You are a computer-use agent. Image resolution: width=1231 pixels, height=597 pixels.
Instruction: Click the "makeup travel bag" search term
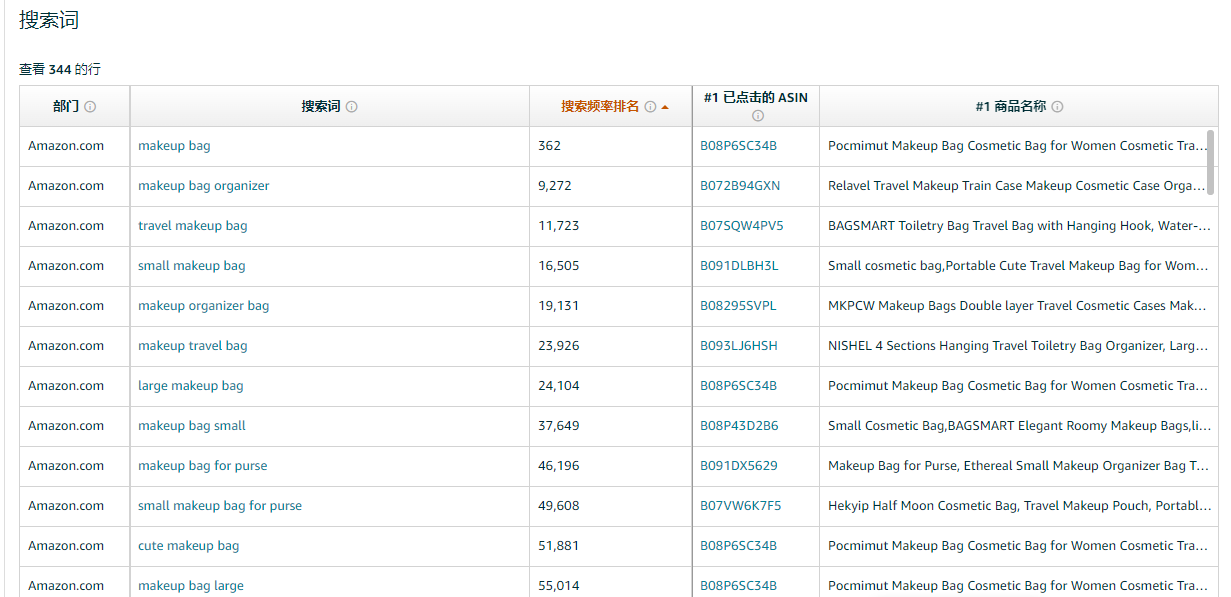(x=192, y=346)
